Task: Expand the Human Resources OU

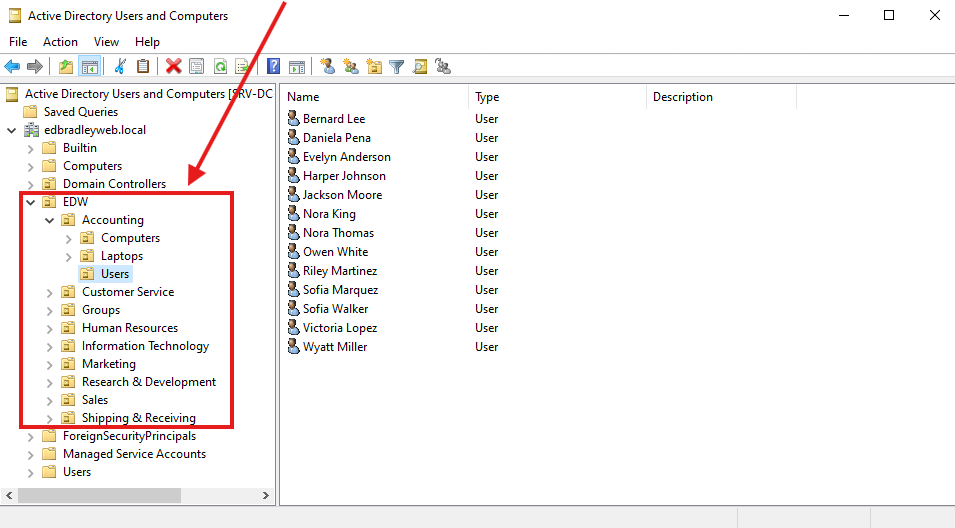Action: 49,329
